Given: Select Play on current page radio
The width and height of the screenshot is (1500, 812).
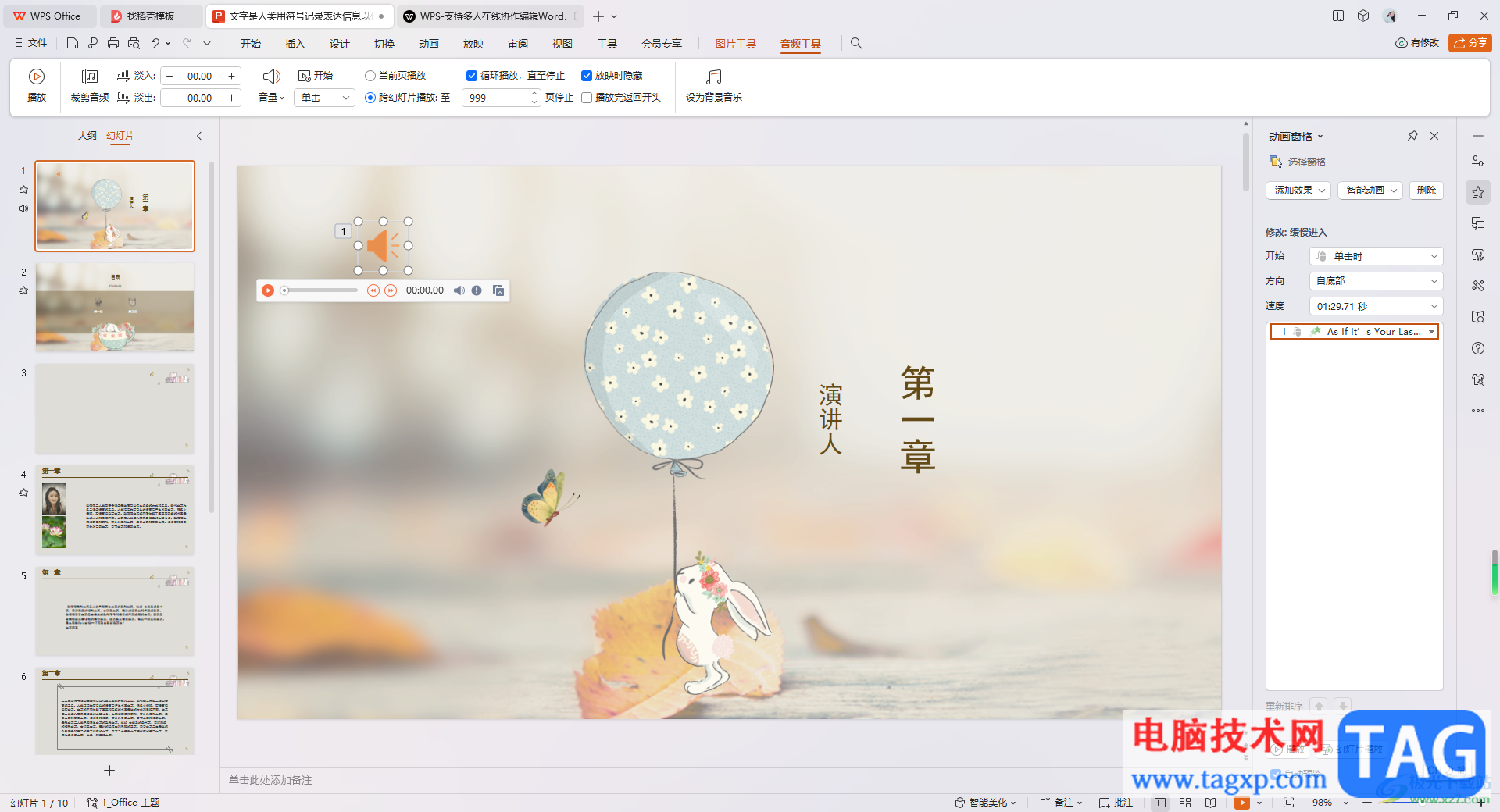Looking at the screenshot, I should [x=370, y=76].
